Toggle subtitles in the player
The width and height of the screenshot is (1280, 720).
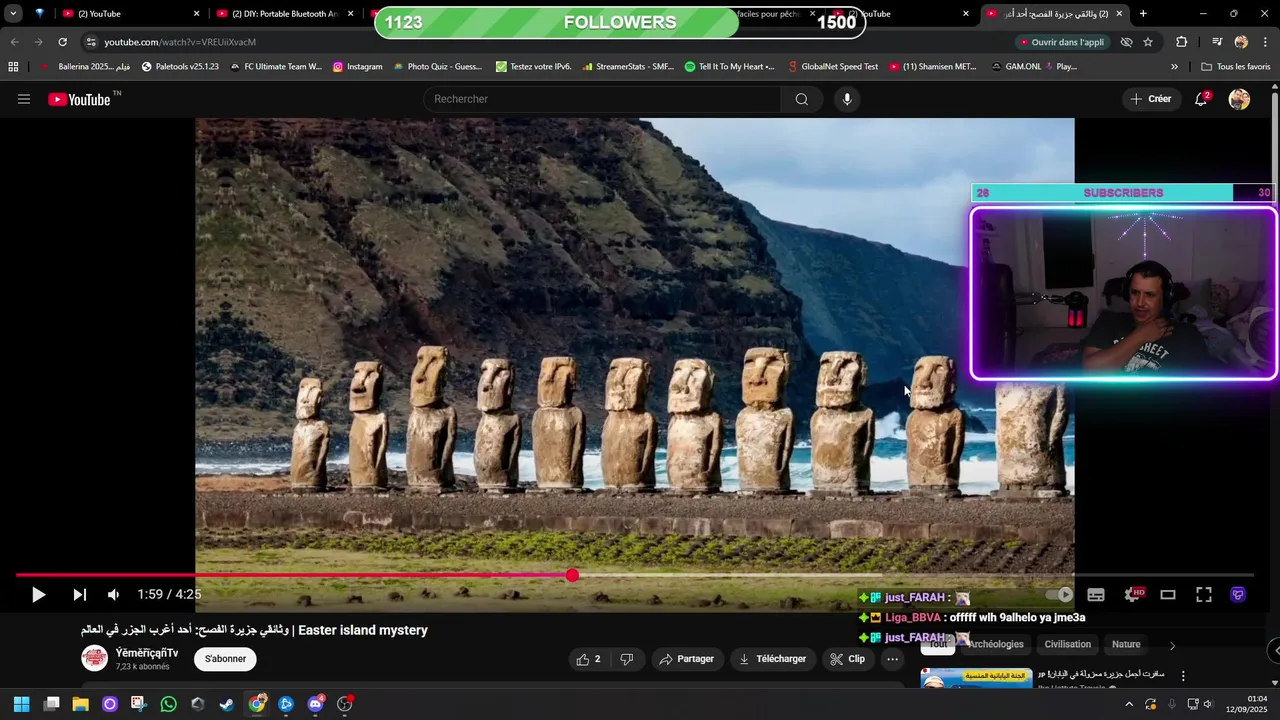pos(1096,595)
